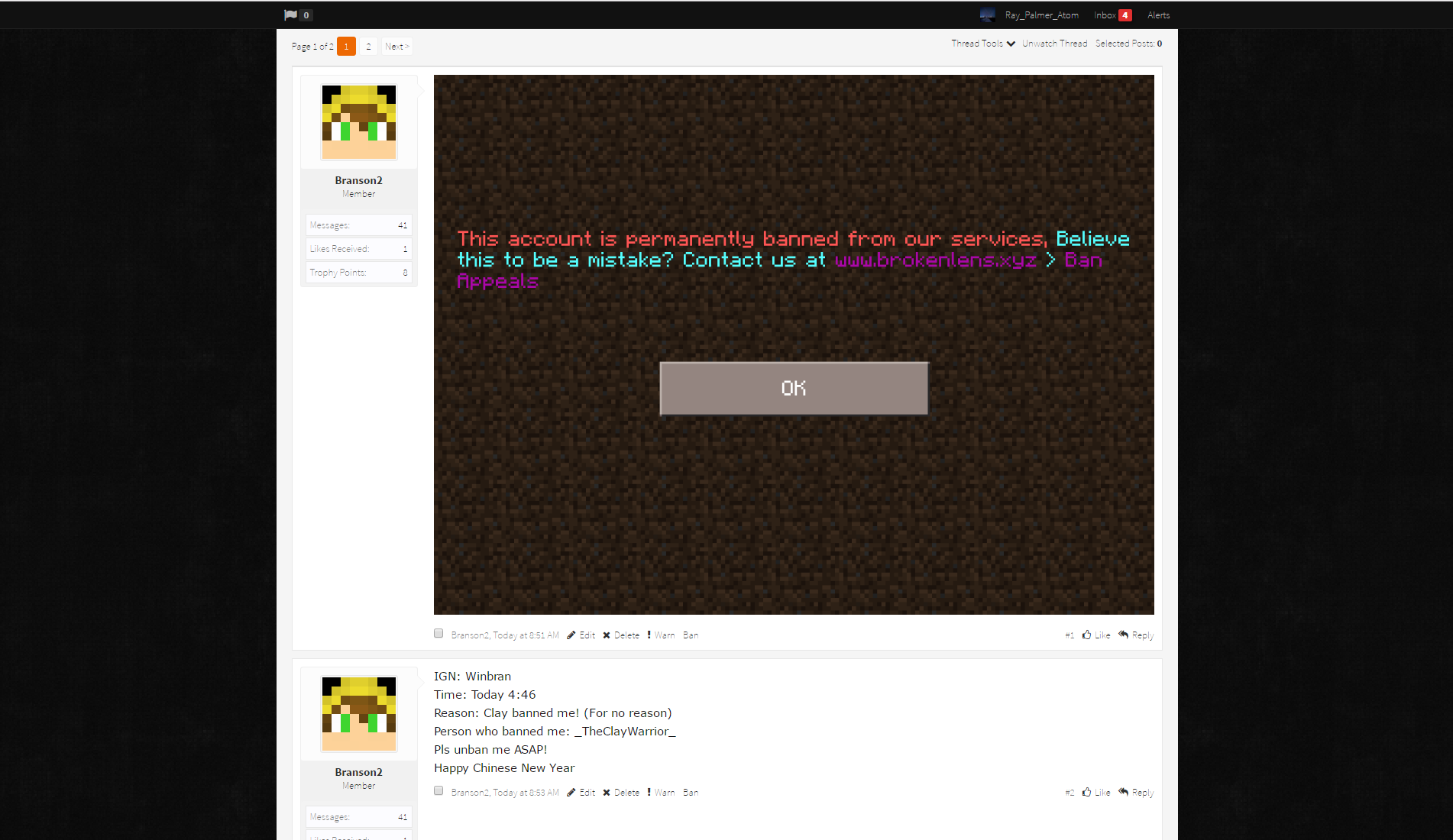Reply to second post using arrow icon
The height and width of the screenshot is (840, 1453).
pyautogui.click(x=1123, y=792)
